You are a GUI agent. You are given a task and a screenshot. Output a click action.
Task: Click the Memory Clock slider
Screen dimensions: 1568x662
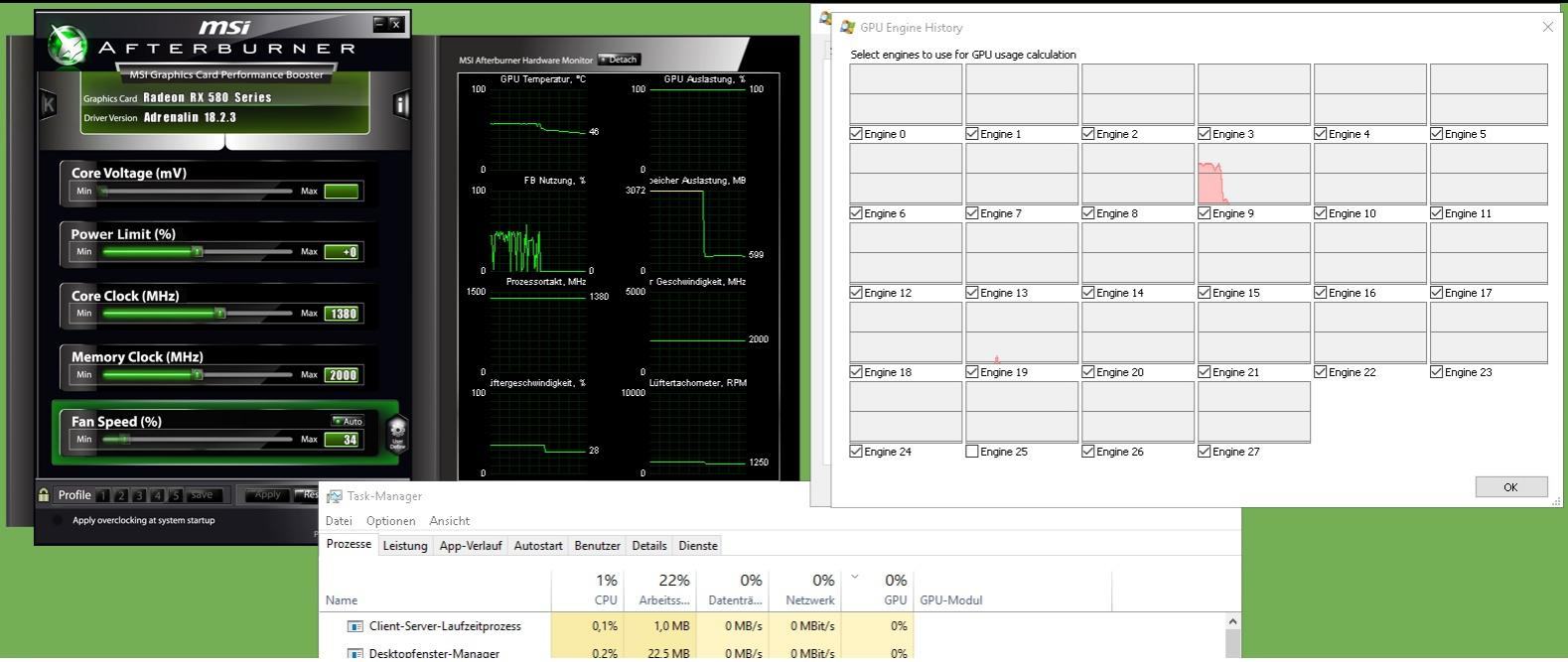coord(198,375)
